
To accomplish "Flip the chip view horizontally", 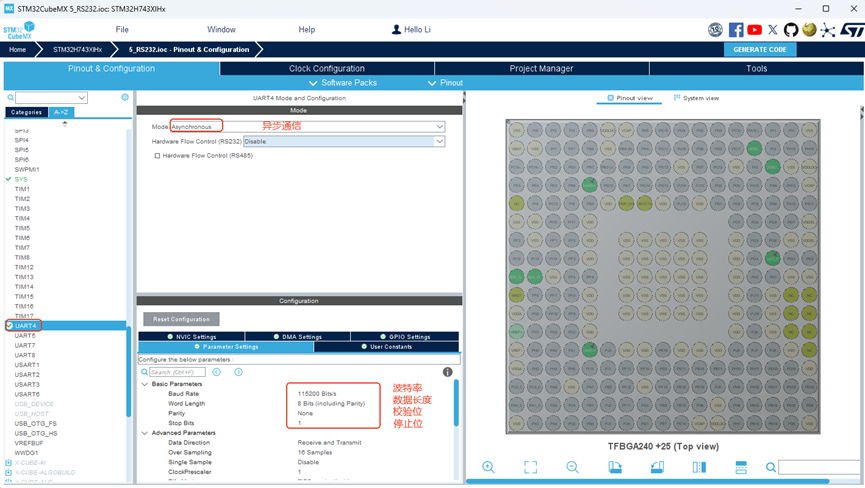I will tap(699, 467).
